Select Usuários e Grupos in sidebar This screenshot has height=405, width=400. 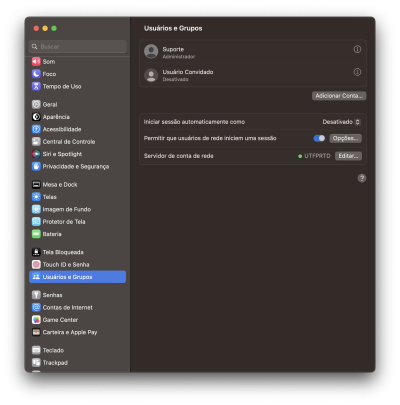[x=77, y=277]
